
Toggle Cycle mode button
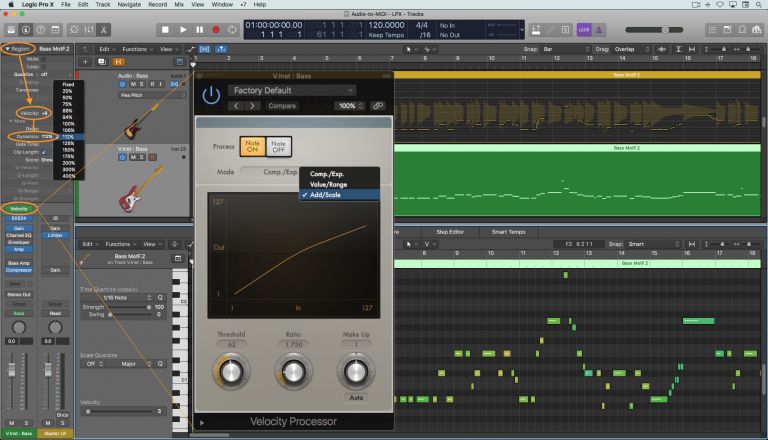pos(232,30)
